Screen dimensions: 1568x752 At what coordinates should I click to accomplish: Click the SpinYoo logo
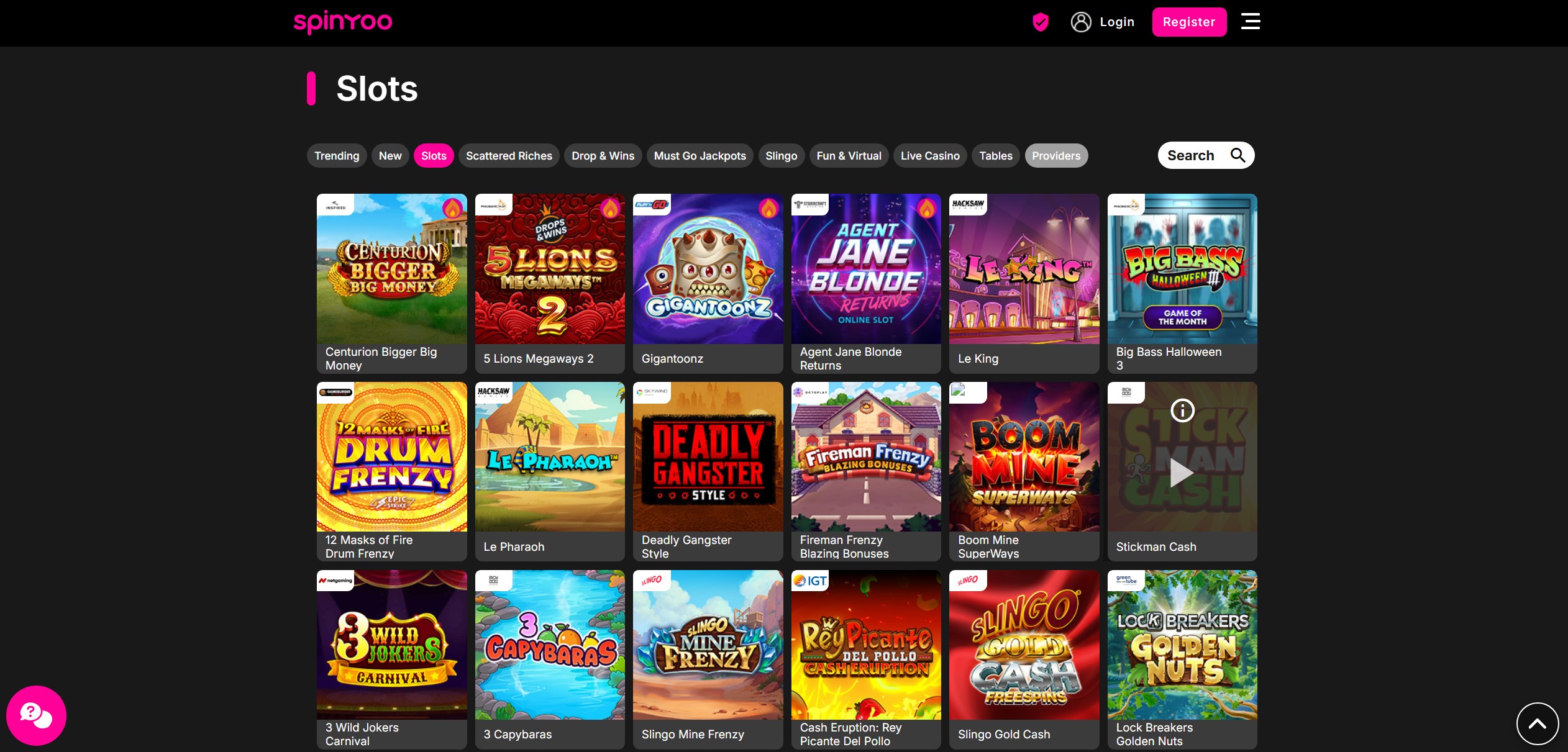pyautogui.click(x=342, y=22)
